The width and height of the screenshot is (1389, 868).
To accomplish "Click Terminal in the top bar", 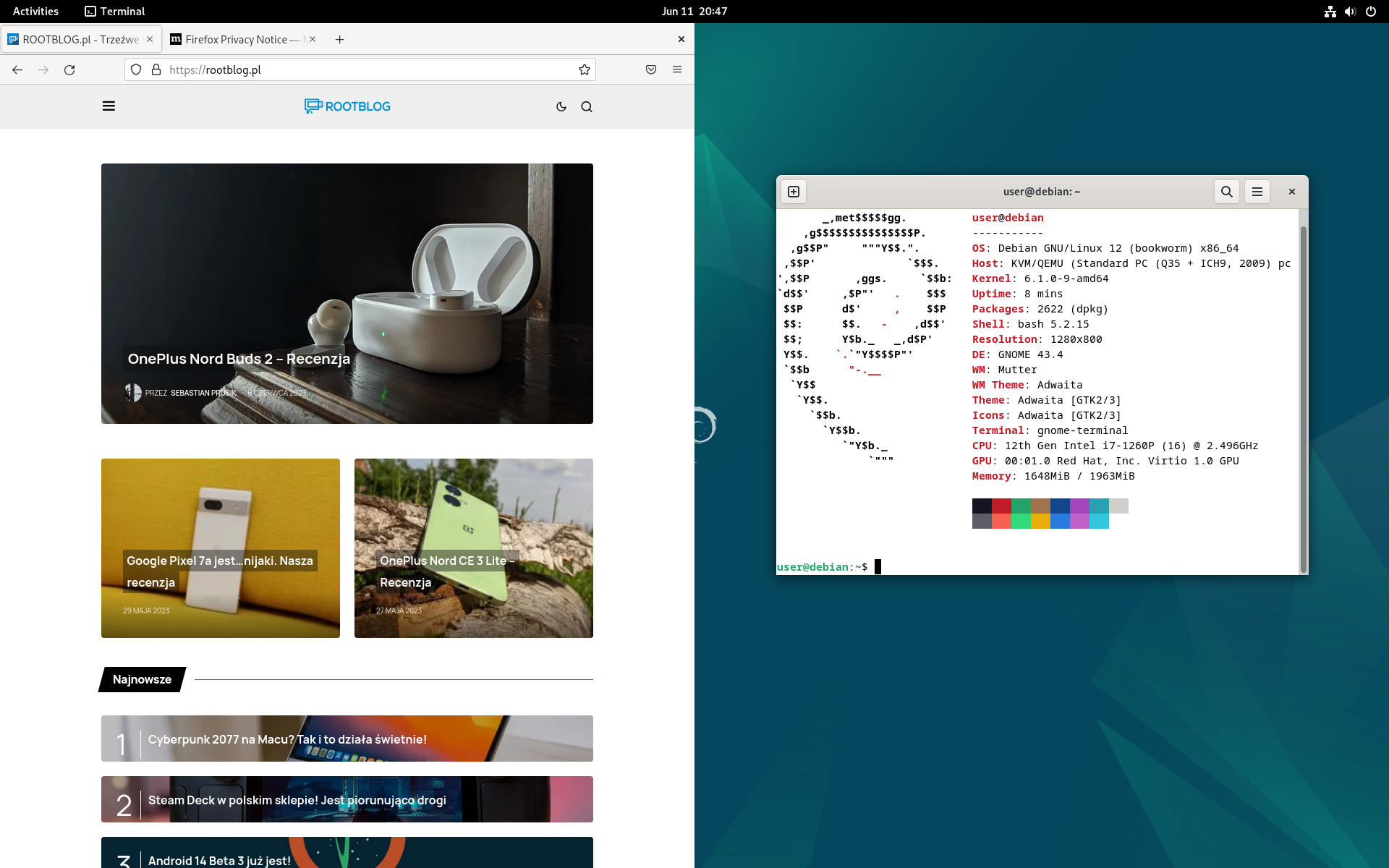I will [114, 11].
